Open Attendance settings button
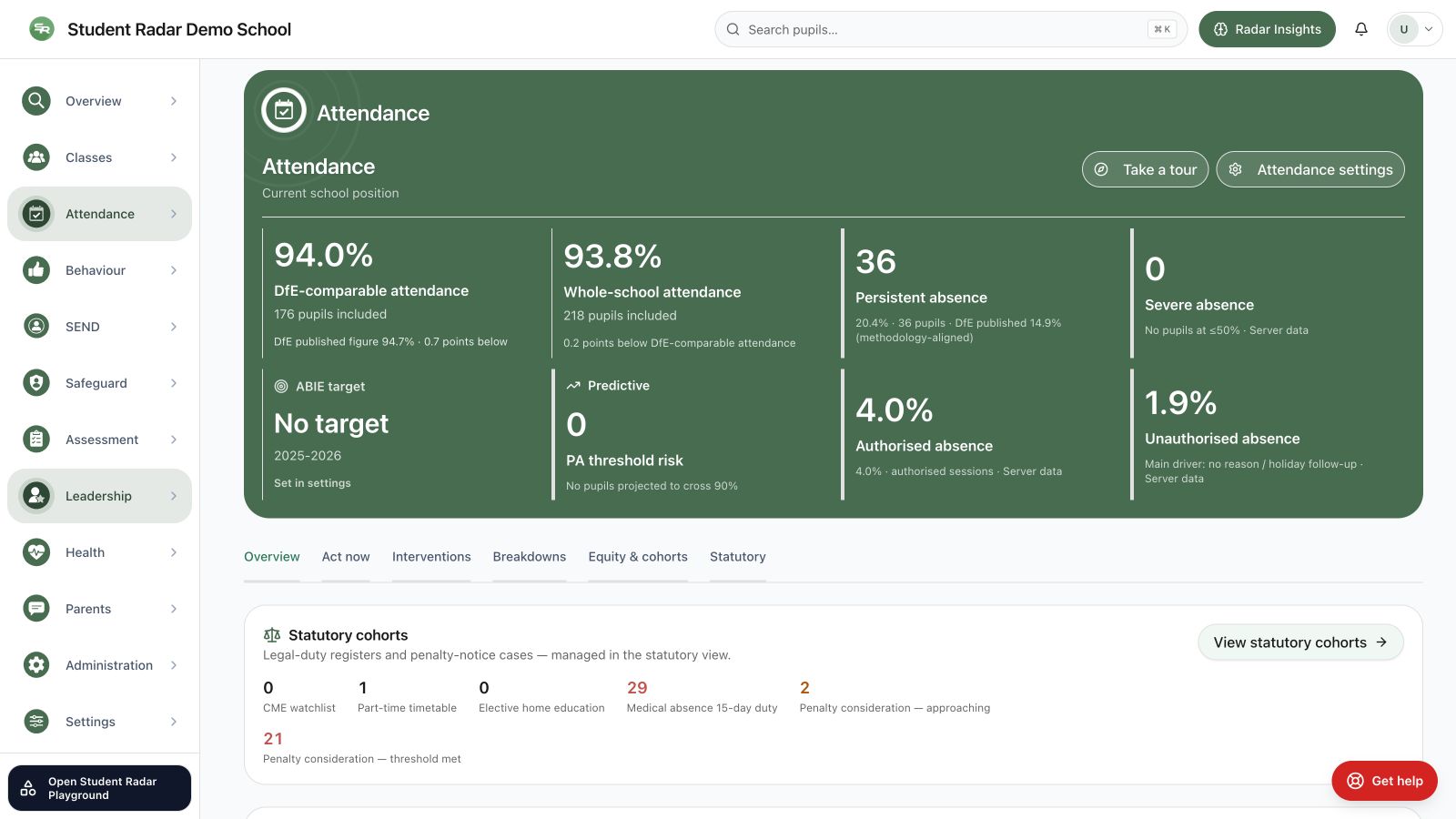 1310,169
